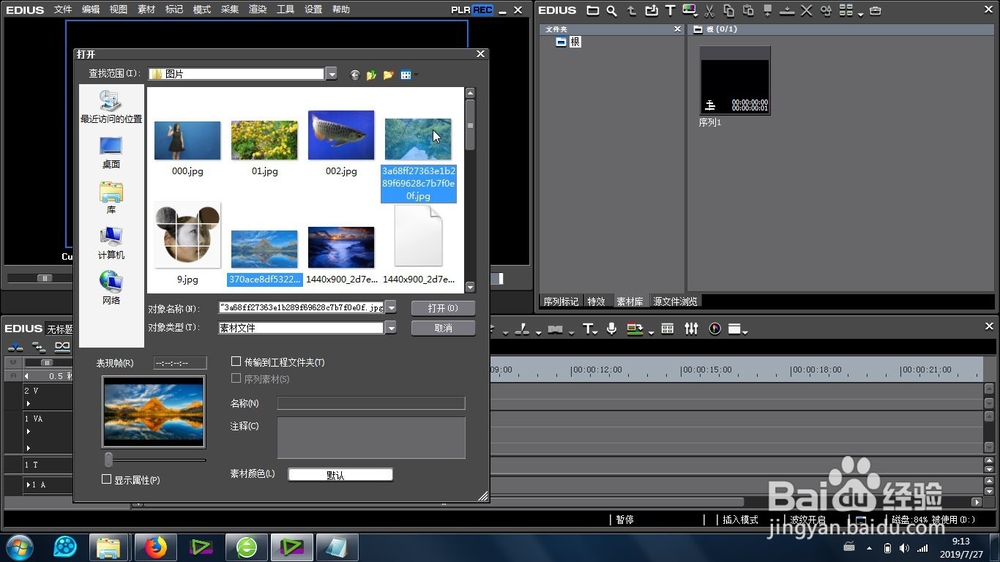Click the properties icon in the bin toolbar
1000x562 pixels.
826,10
